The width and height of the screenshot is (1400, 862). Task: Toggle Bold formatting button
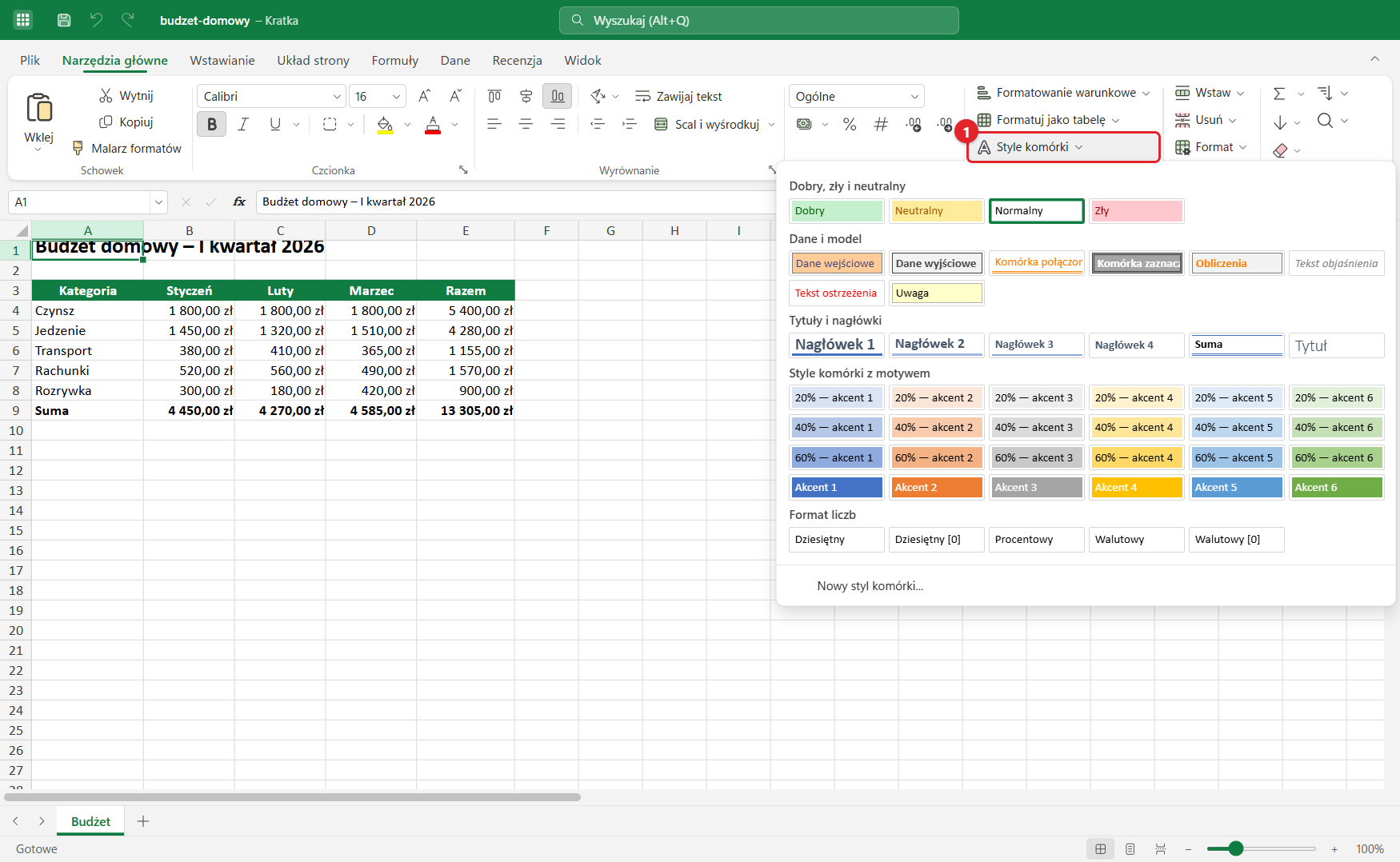(211, 124)
